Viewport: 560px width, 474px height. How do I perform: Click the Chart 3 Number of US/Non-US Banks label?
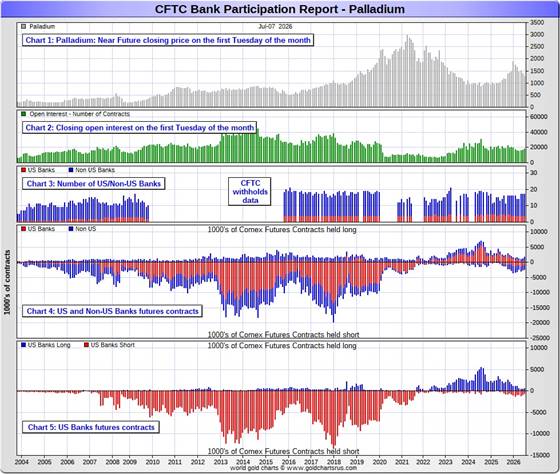click(94, 184)
